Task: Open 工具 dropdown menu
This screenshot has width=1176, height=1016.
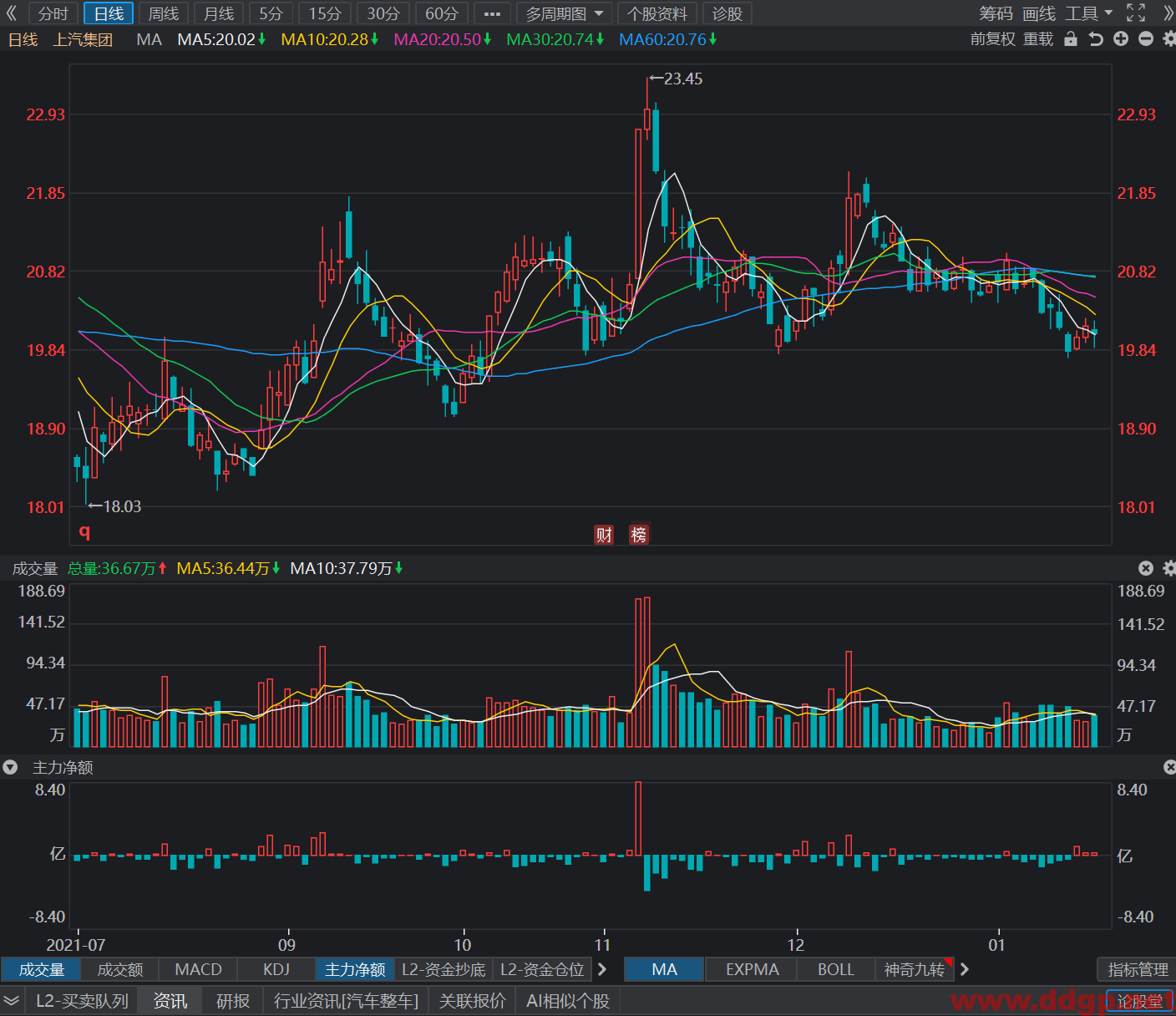Action: tap(1089, 13)
